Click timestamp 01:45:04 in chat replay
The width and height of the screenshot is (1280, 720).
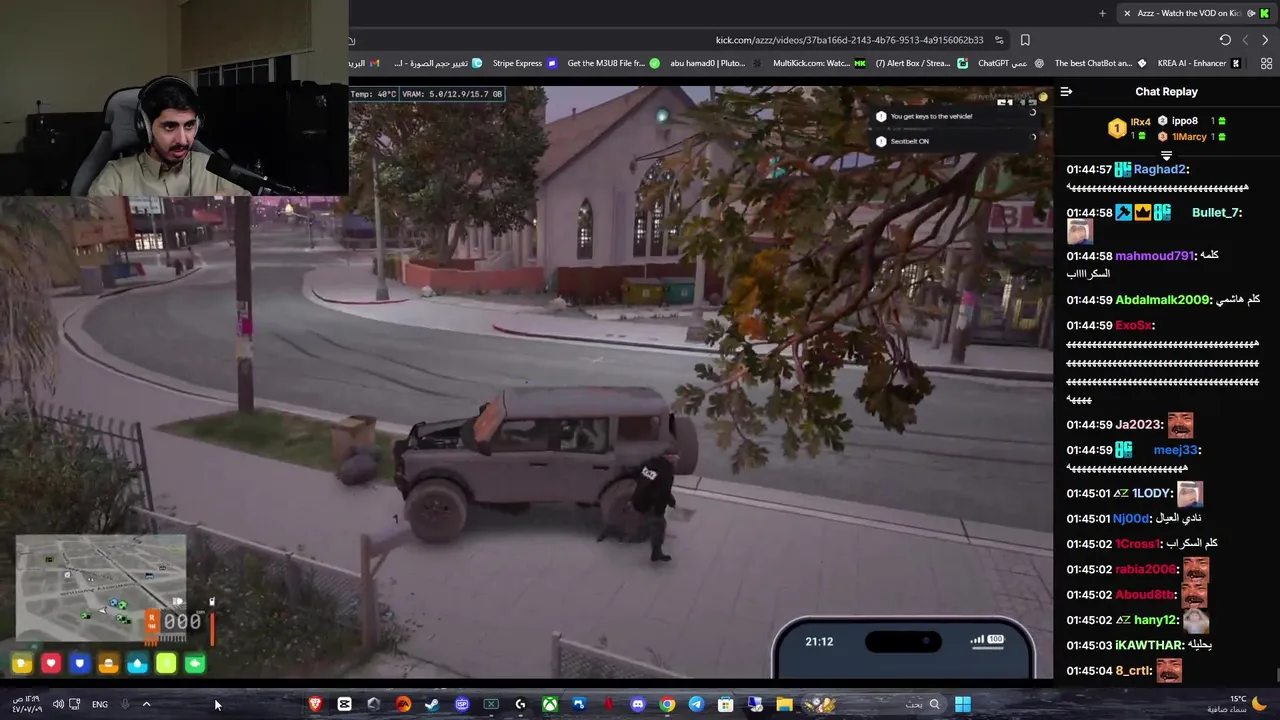click(x=1089, y=670)
